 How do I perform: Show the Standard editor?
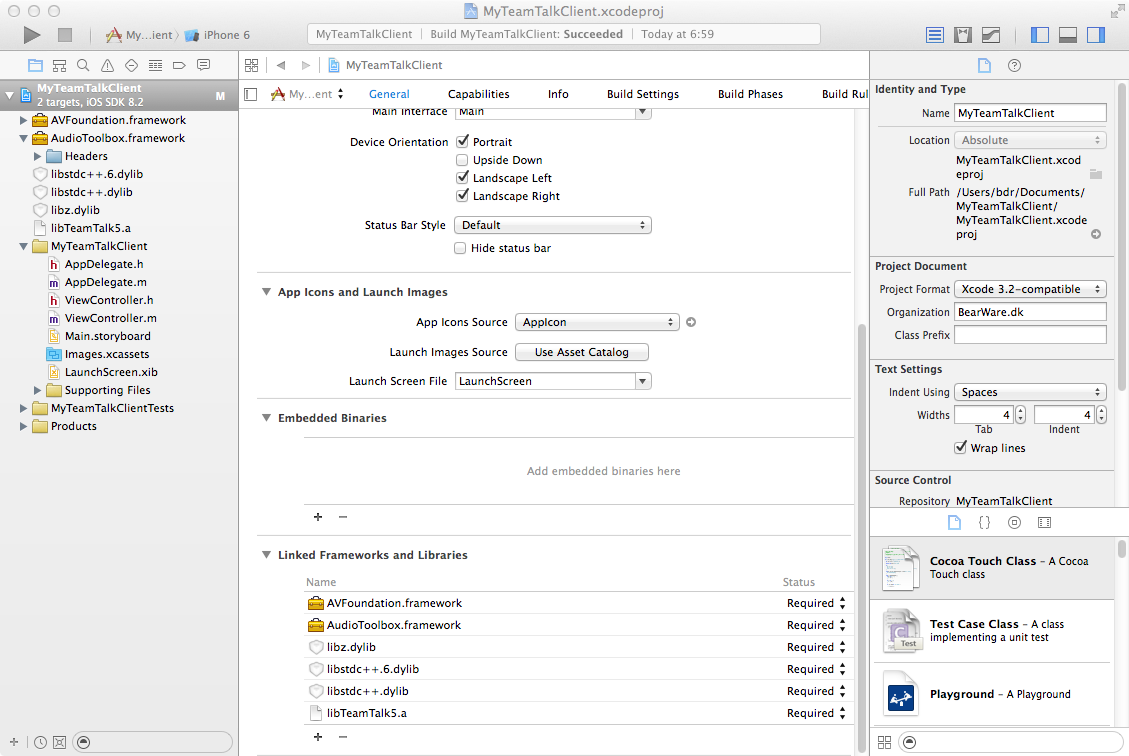(935, 35)
